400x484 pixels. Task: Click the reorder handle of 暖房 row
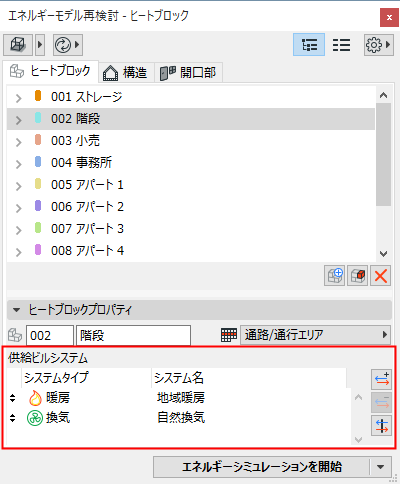[12, 398]
